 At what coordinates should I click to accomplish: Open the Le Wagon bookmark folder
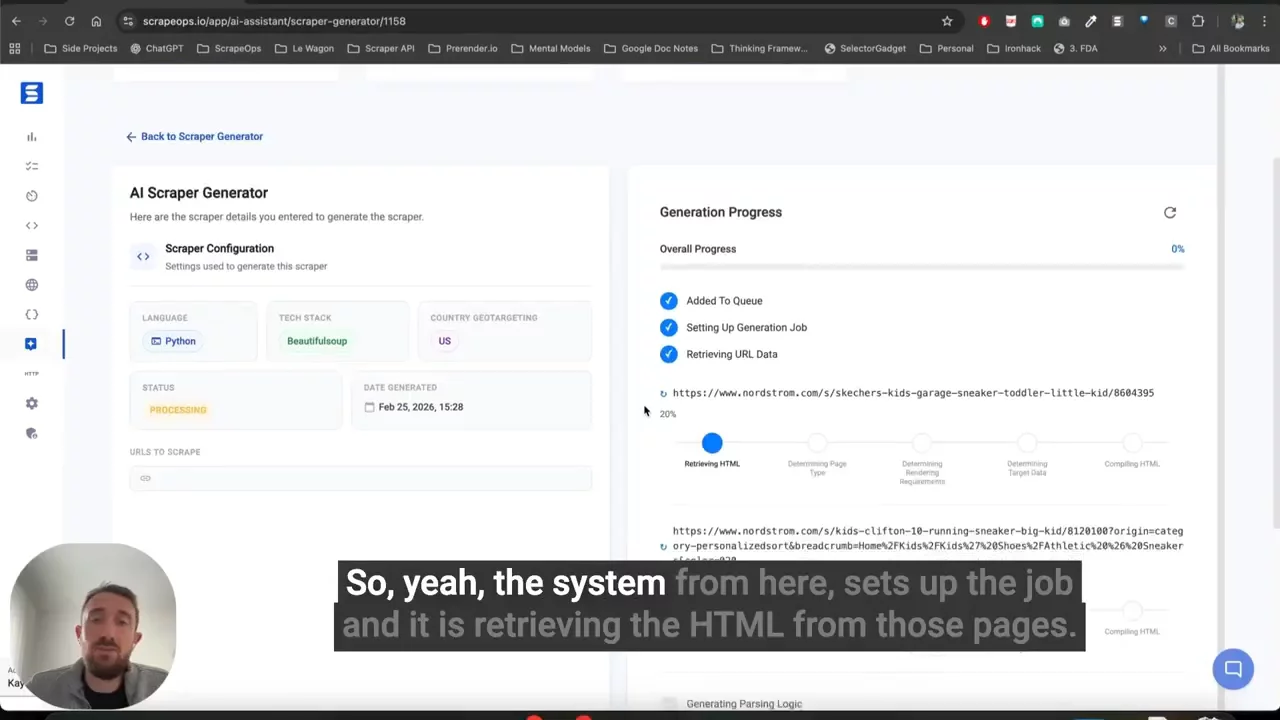coord(304,48)
